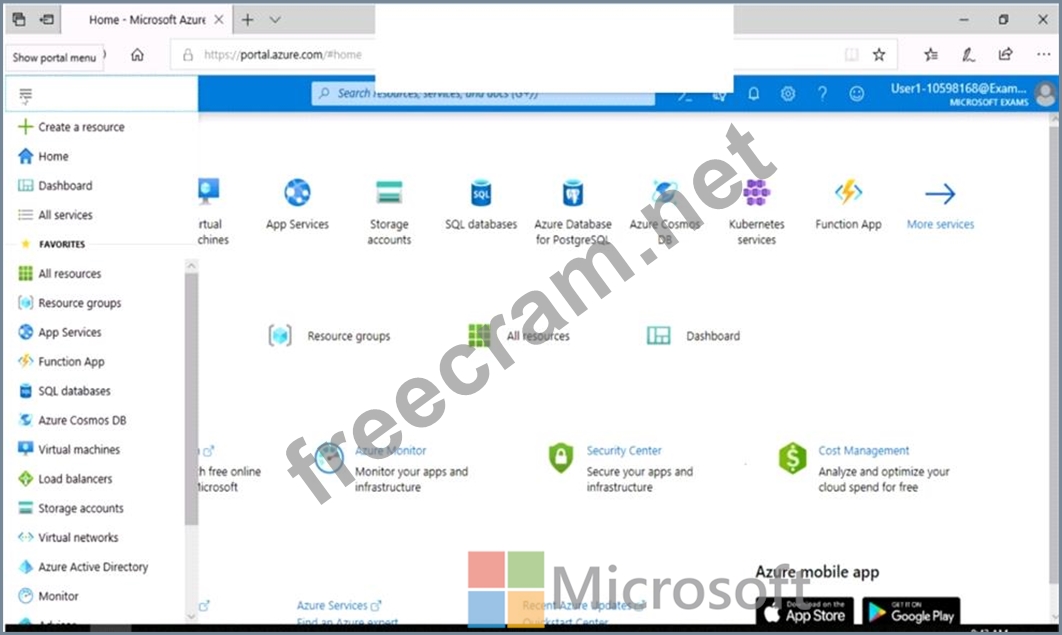1062x635 pixels.
Task: Open portal settings gear icon
Action: (x=788, y=93)
